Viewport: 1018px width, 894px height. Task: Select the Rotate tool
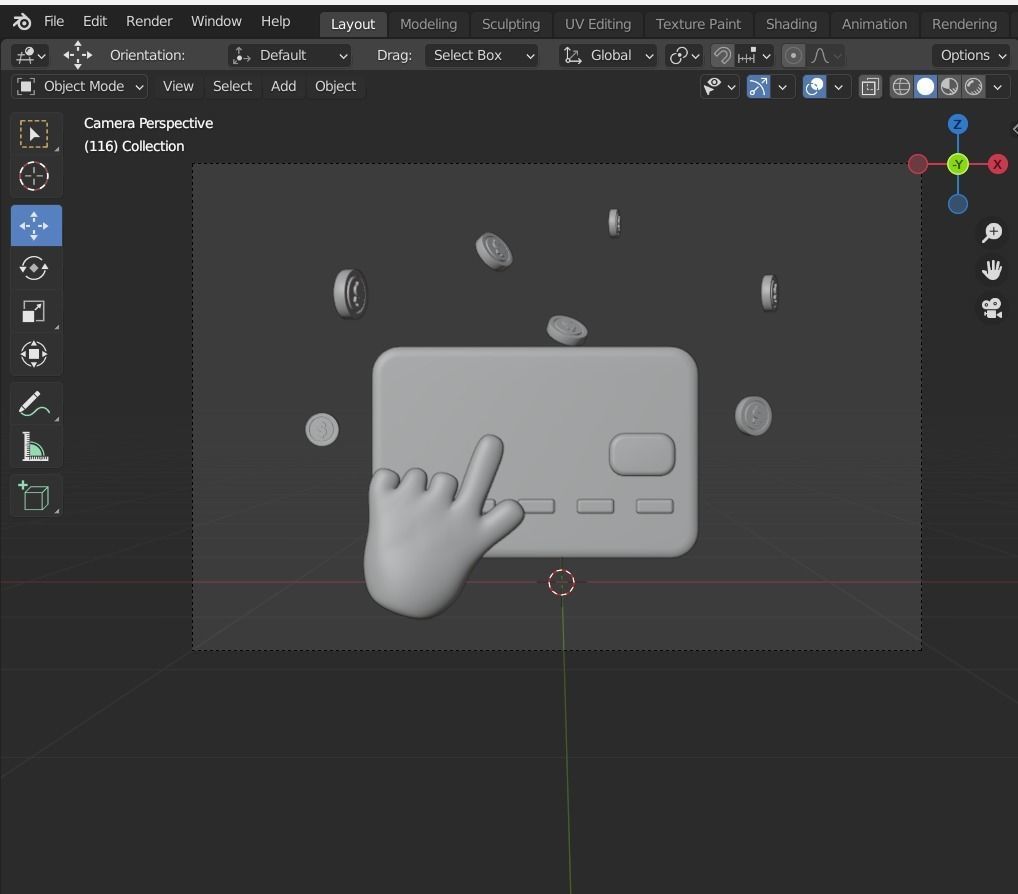(x=34, y=268)
